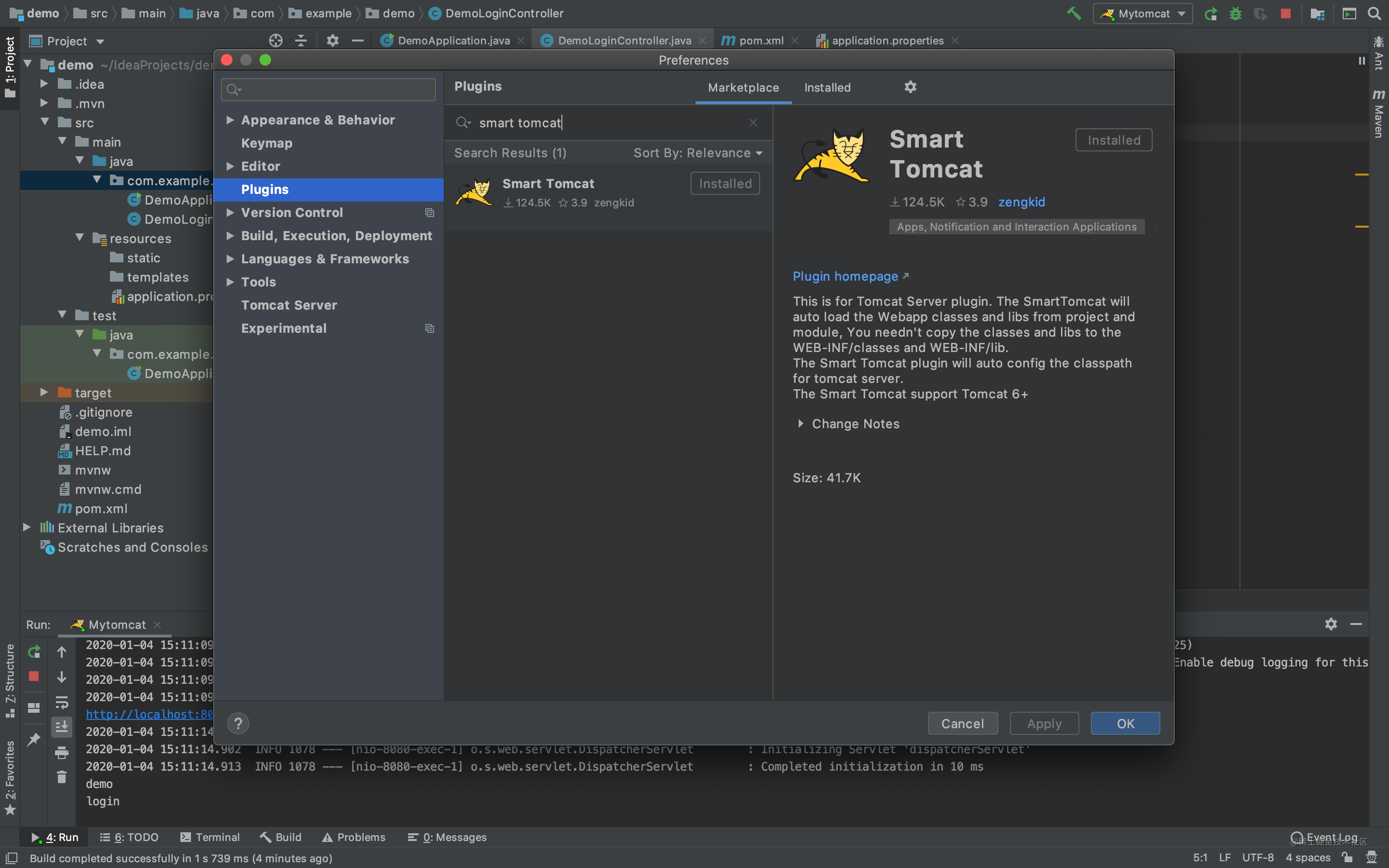Screen dimensions: 1389x868
Task: Click the smart tomcat search input field
Action: click(612, 122)
